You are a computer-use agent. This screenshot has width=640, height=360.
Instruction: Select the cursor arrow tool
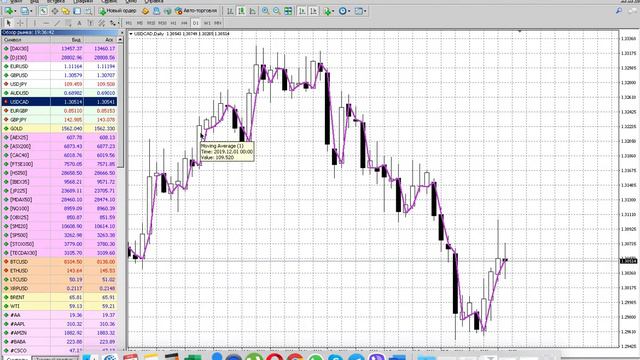pyautogui.click(x=9, y=23)
